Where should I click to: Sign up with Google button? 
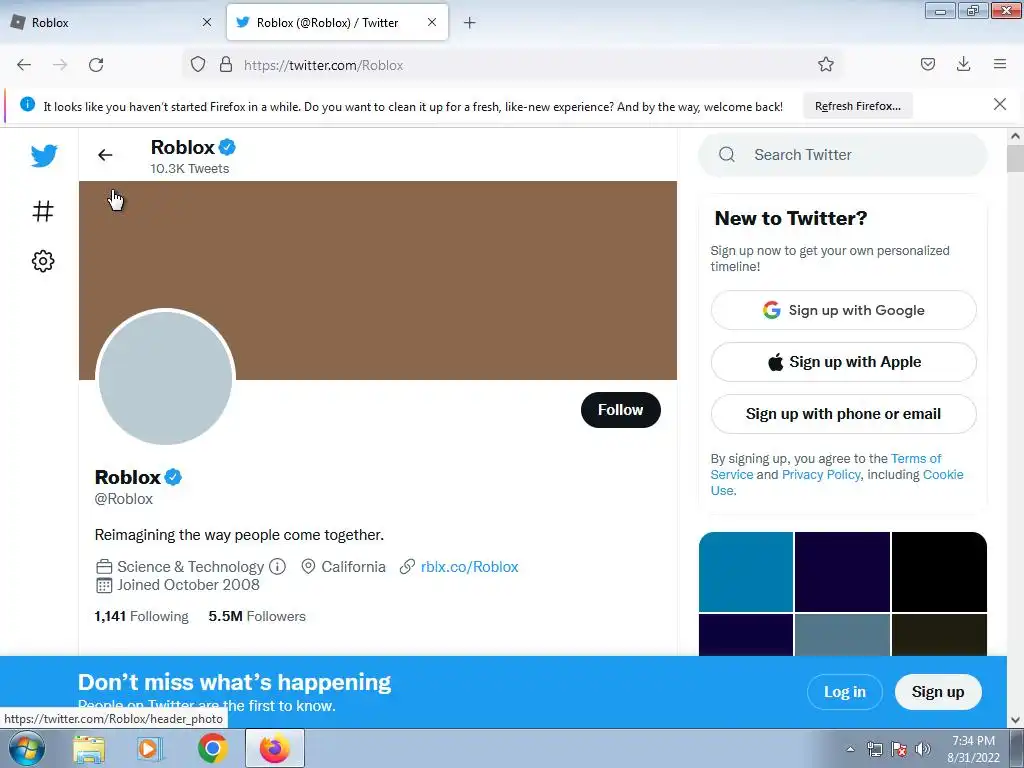click(843, 310)
